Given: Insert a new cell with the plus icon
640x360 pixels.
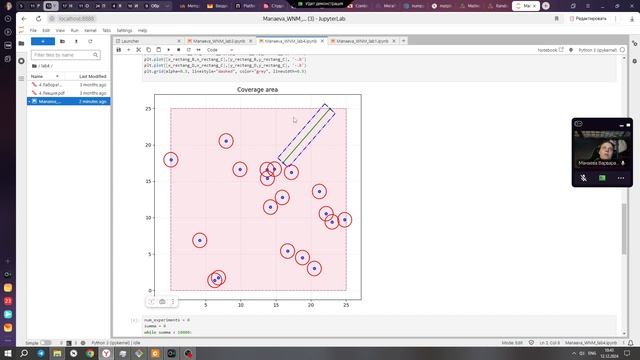Looking at the screenshot, I should (x=129, y=50).
